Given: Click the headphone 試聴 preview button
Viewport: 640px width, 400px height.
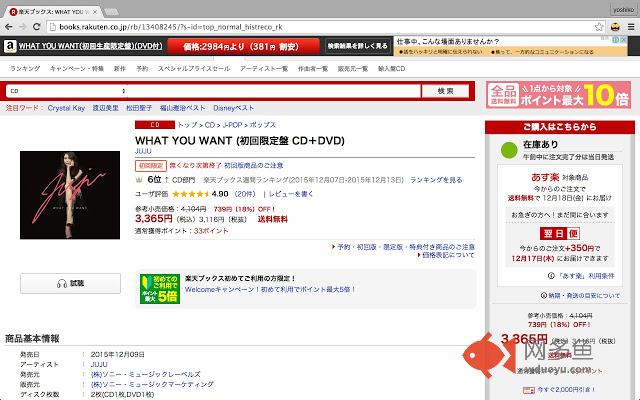Looking at the screenshot, I should point(70,283).
